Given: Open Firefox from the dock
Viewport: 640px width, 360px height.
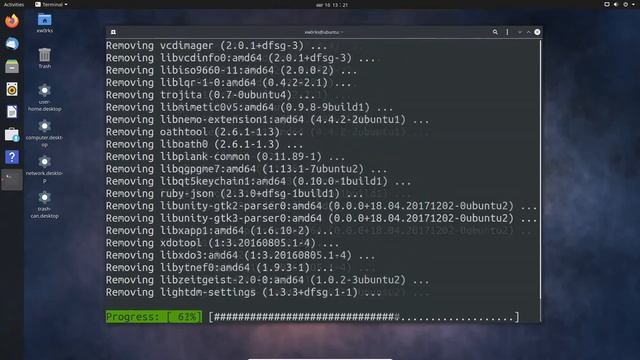Looking at the screenshot, I should (12, 20).
